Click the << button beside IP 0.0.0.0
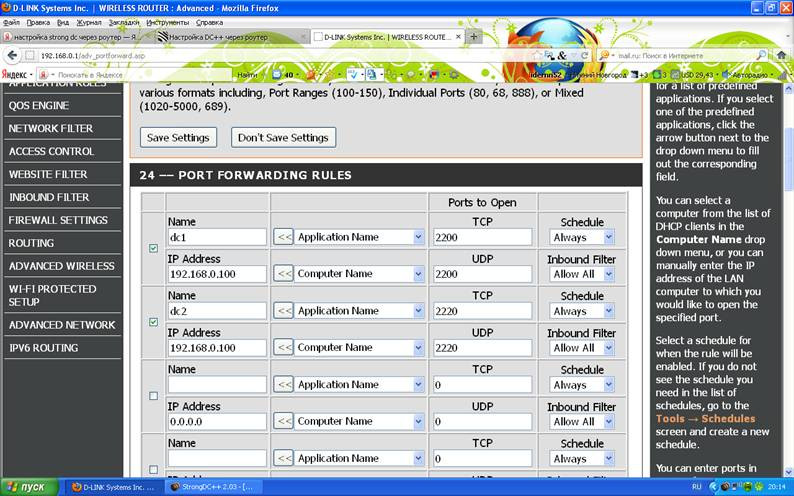Screen dimensions: 794x496 [x=284, y=421]
